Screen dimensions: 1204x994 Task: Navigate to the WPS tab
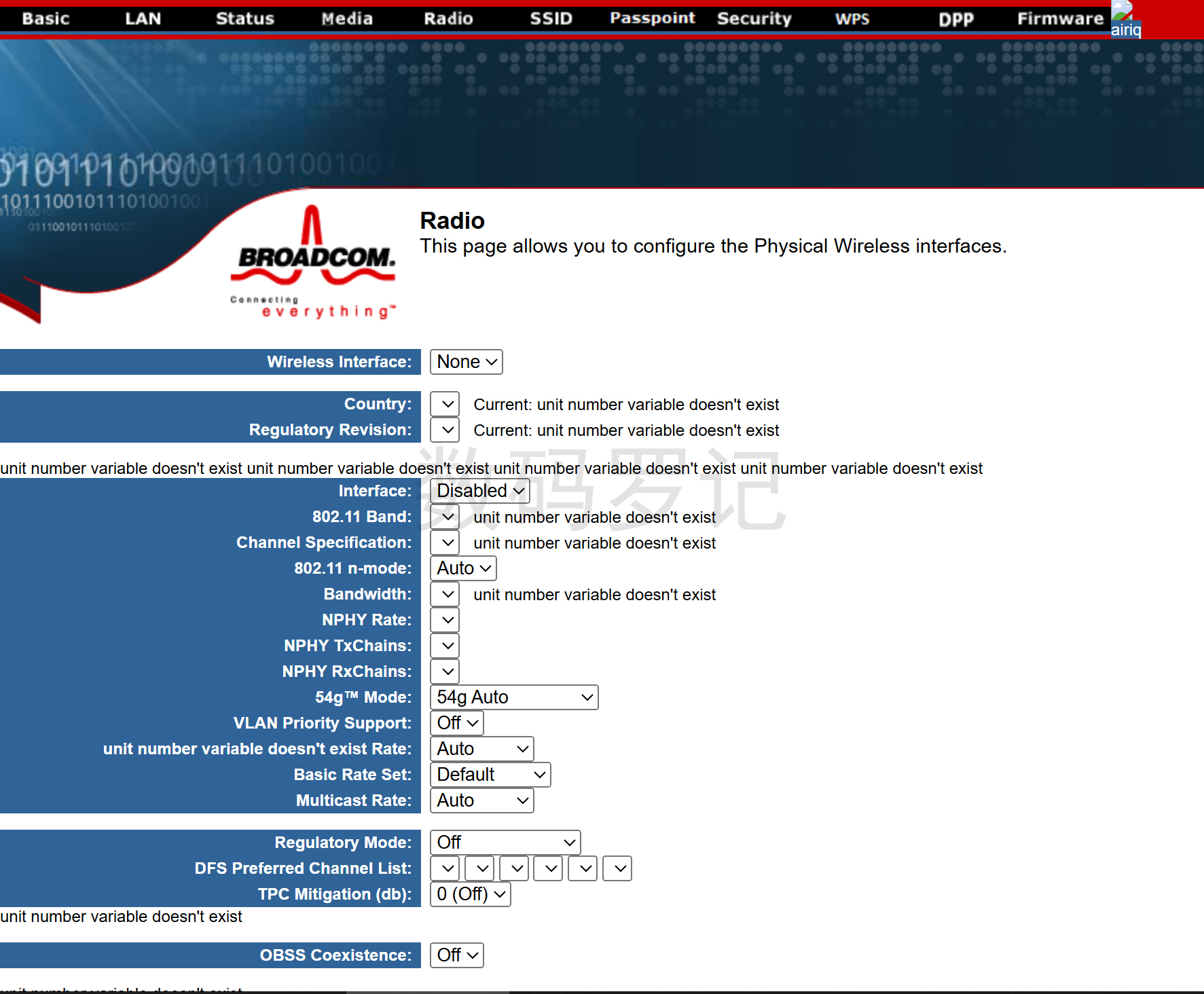click(852, 18)
